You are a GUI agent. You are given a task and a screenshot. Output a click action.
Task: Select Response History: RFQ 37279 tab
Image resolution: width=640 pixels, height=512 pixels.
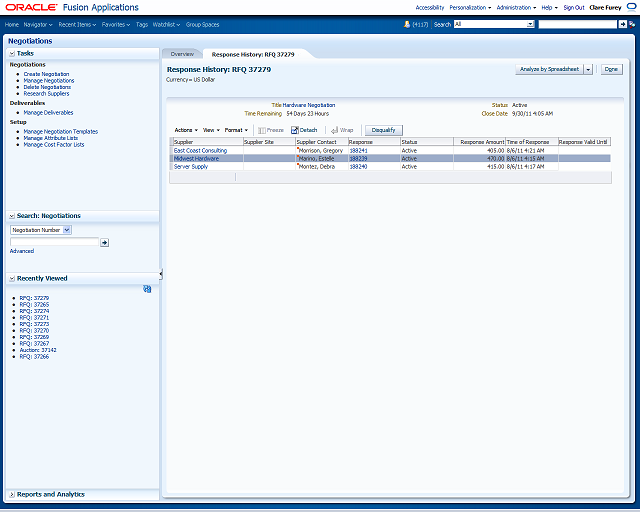pos(253,54)
